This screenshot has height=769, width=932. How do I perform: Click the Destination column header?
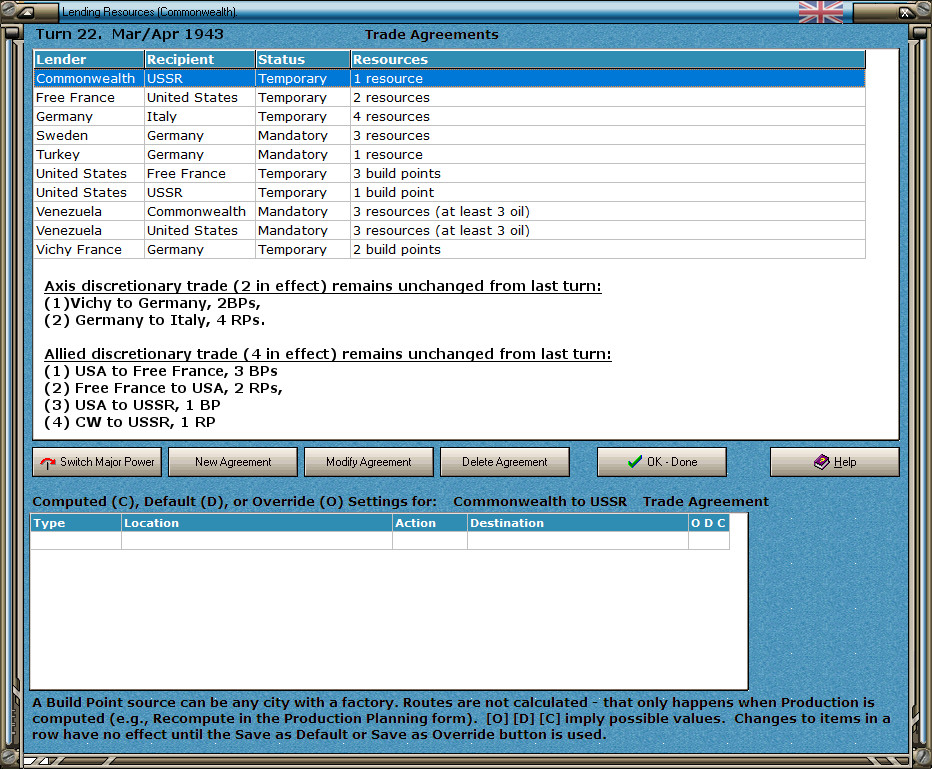click(x=578, y=523)
